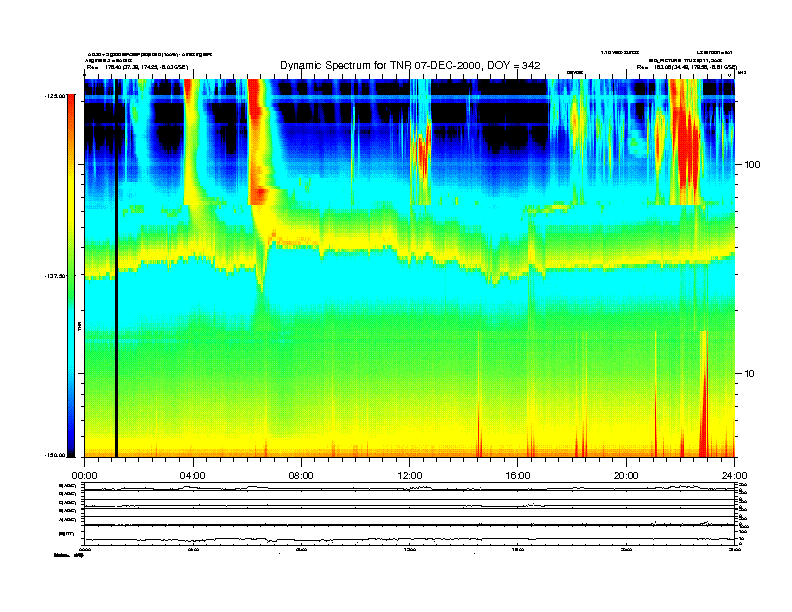Click the '04:00' time axis label
The image size is (792, 612).
[193, 476]
